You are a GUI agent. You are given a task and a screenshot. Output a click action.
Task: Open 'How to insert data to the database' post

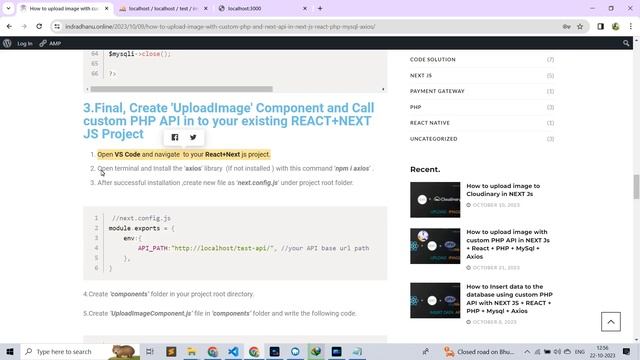[x=509, y=299]
